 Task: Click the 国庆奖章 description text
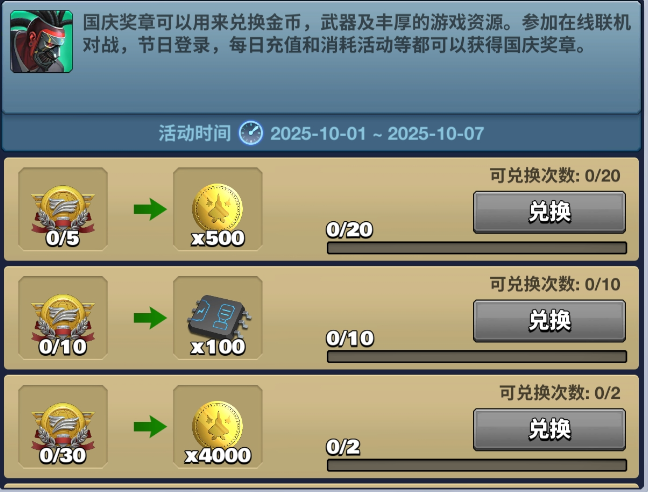[357, 34]
